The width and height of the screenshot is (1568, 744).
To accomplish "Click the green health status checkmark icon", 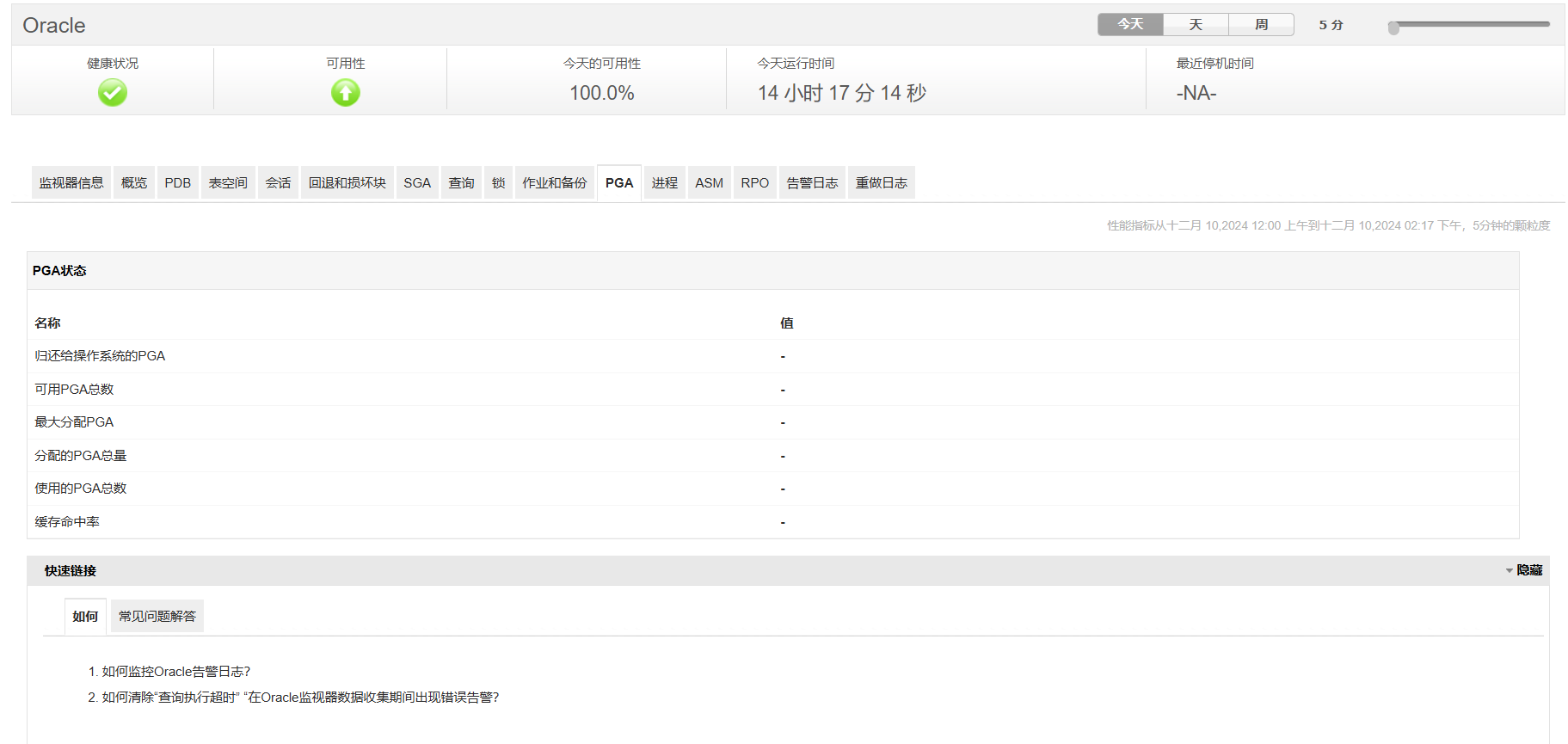I will (113, 92).
